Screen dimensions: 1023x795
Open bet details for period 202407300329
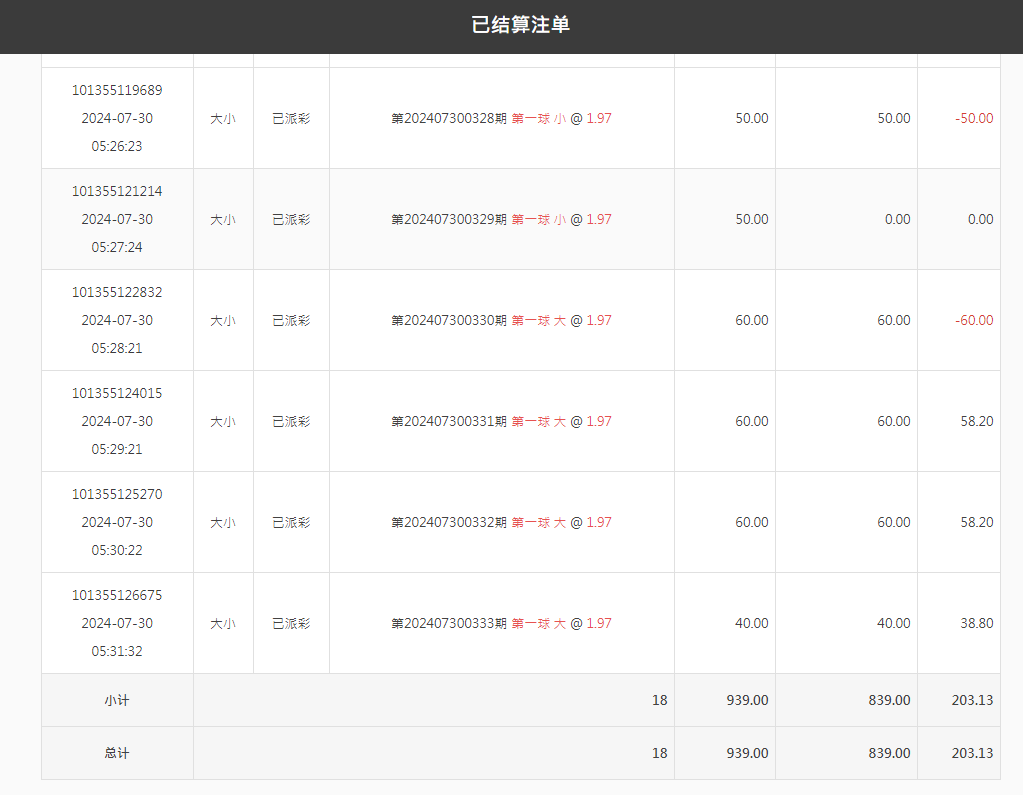[501, 219]
